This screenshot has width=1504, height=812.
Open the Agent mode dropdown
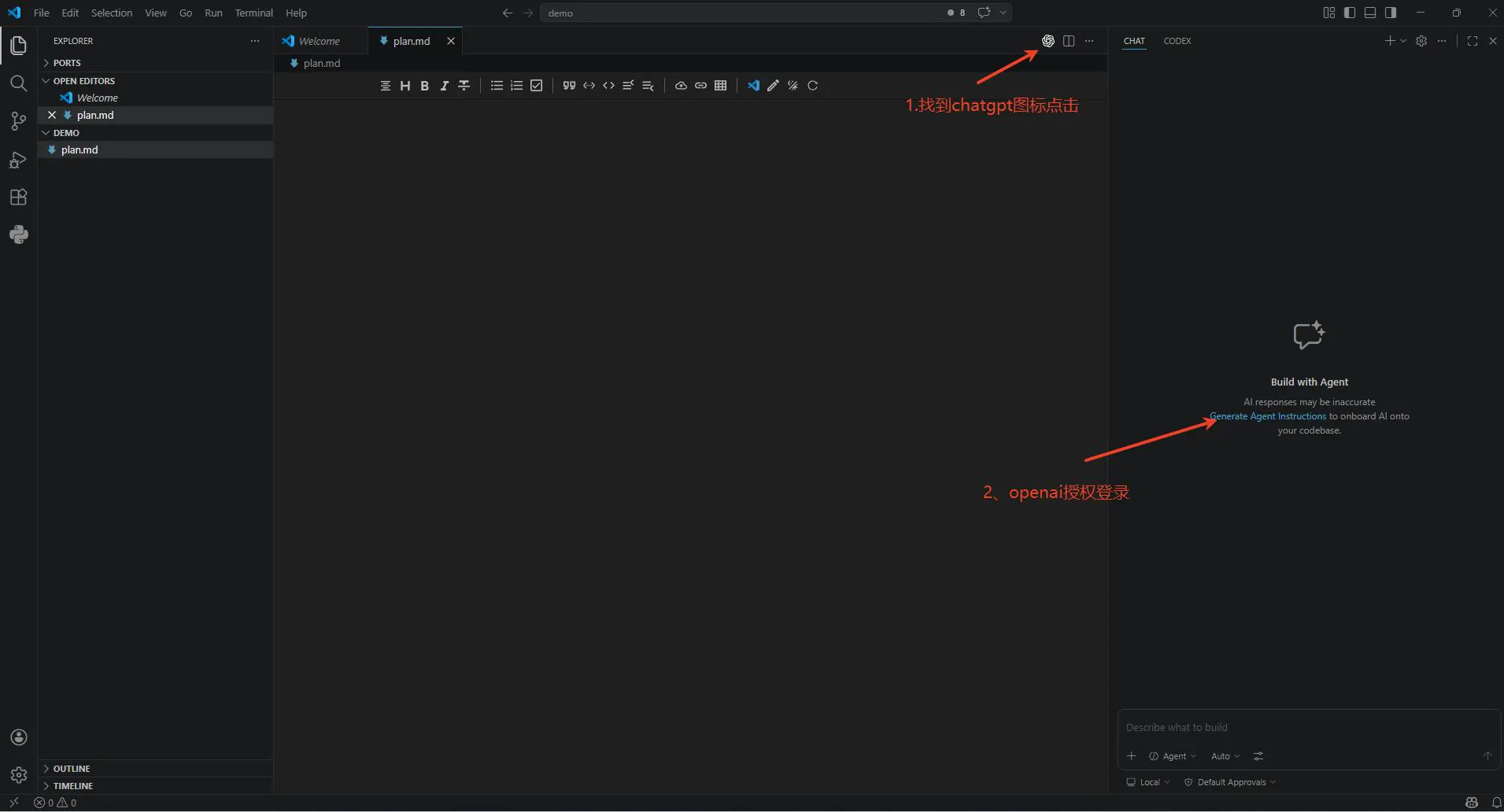pyautogui.click(x=1173, y=756)
